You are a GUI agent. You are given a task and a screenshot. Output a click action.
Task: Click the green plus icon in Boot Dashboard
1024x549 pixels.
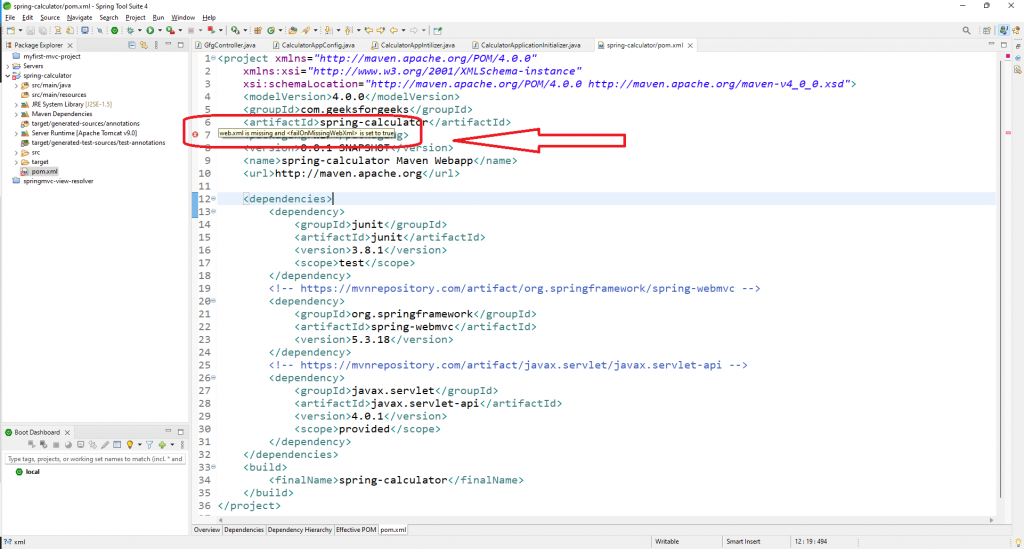coord(162,445)
